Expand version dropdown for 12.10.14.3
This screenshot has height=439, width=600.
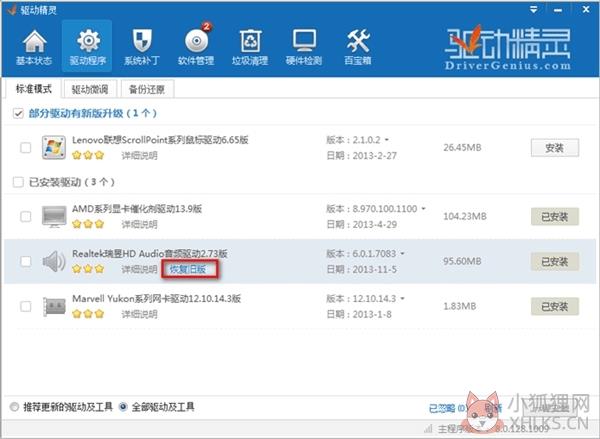click(402, 298)
